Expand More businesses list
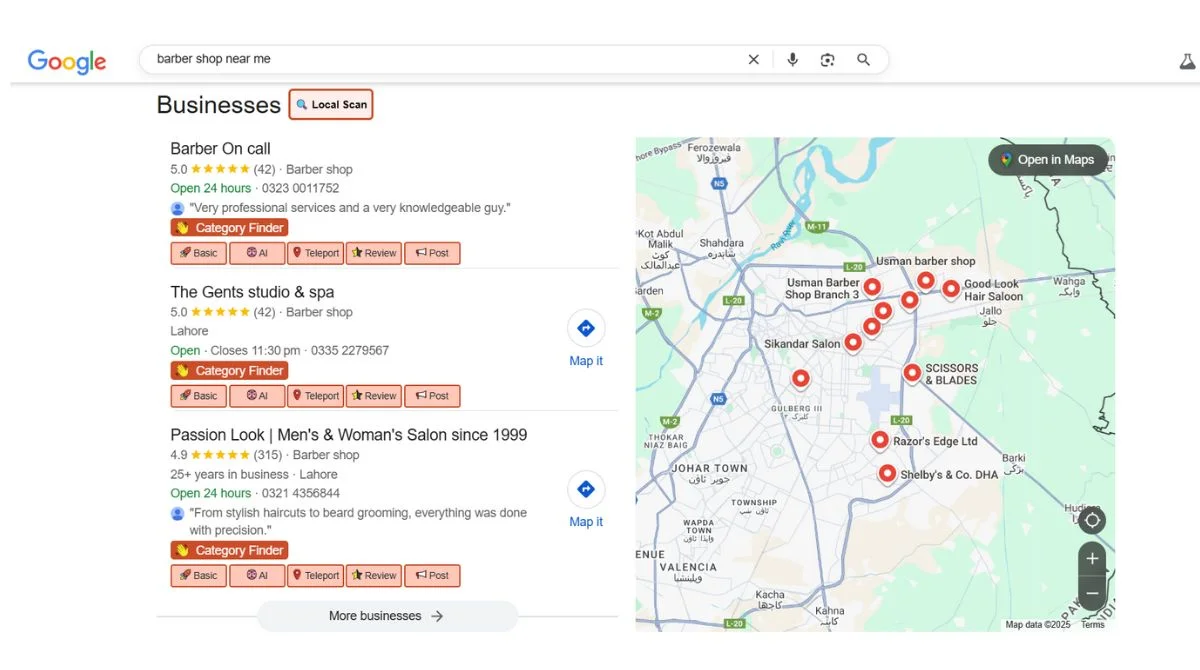Screen dimensions: 1200x670 click(387, 616)
